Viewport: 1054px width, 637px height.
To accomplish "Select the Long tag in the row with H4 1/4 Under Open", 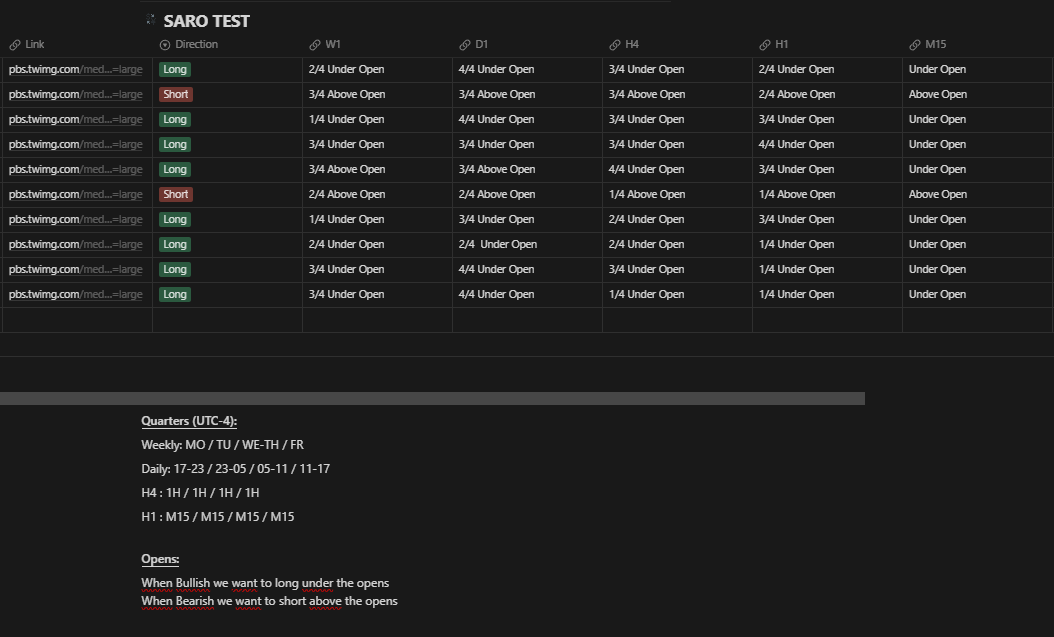I will tap(175, 294).
